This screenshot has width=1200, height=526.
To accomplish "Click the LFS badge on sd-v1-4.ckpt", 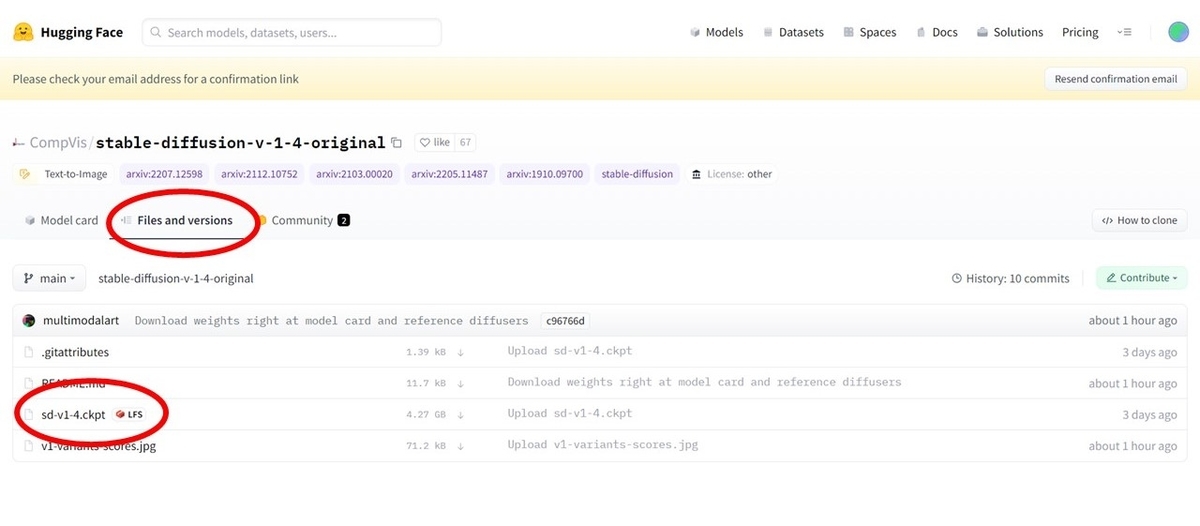I will click(129, 414).
